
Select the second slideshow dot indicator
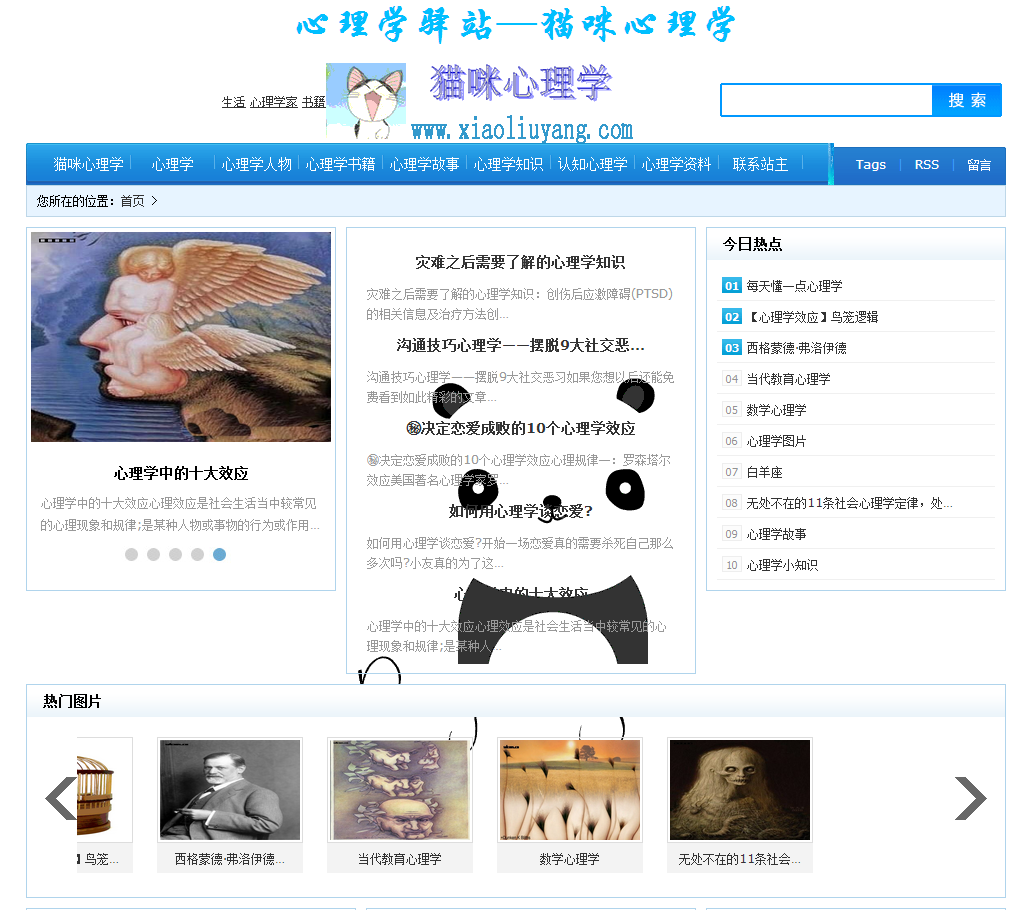pos(154,555)
